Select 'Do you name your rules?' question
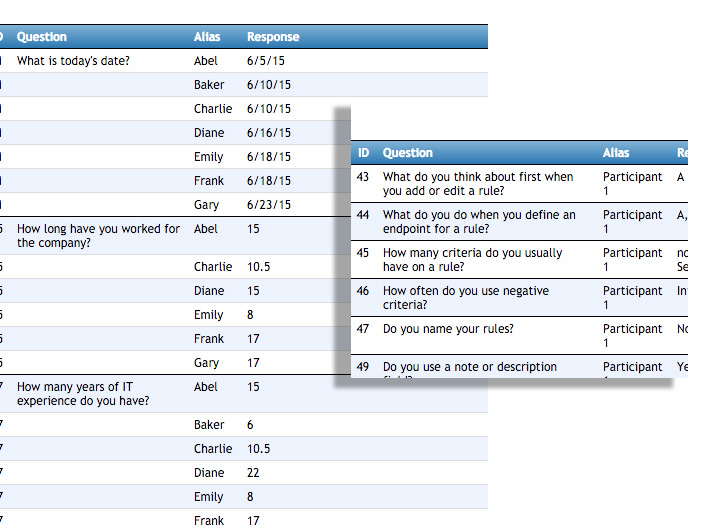Image resolution: width=720 pixels, height=532 pixels. [448, 329]
